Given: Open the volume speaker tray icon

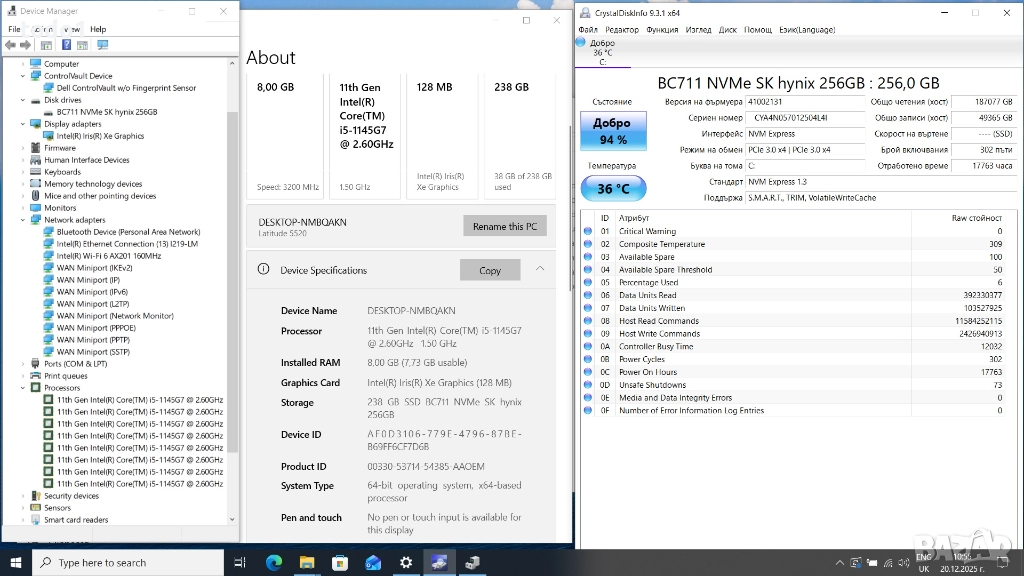Looking at the screenshot, I should (x=904, y=562).
